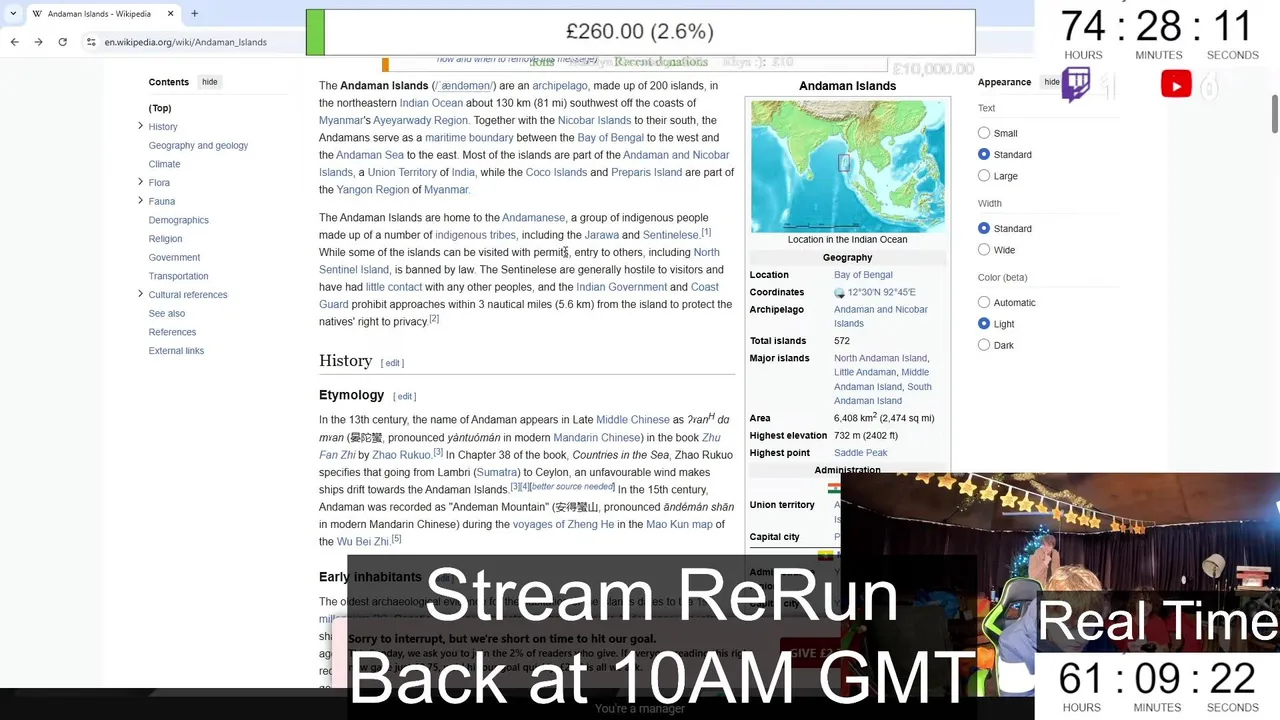Go to References in contents

[x=172, y=332]
